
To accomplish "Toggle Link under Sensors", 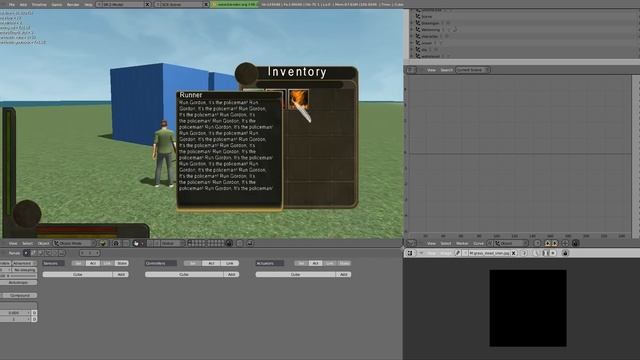I will 107,263.
